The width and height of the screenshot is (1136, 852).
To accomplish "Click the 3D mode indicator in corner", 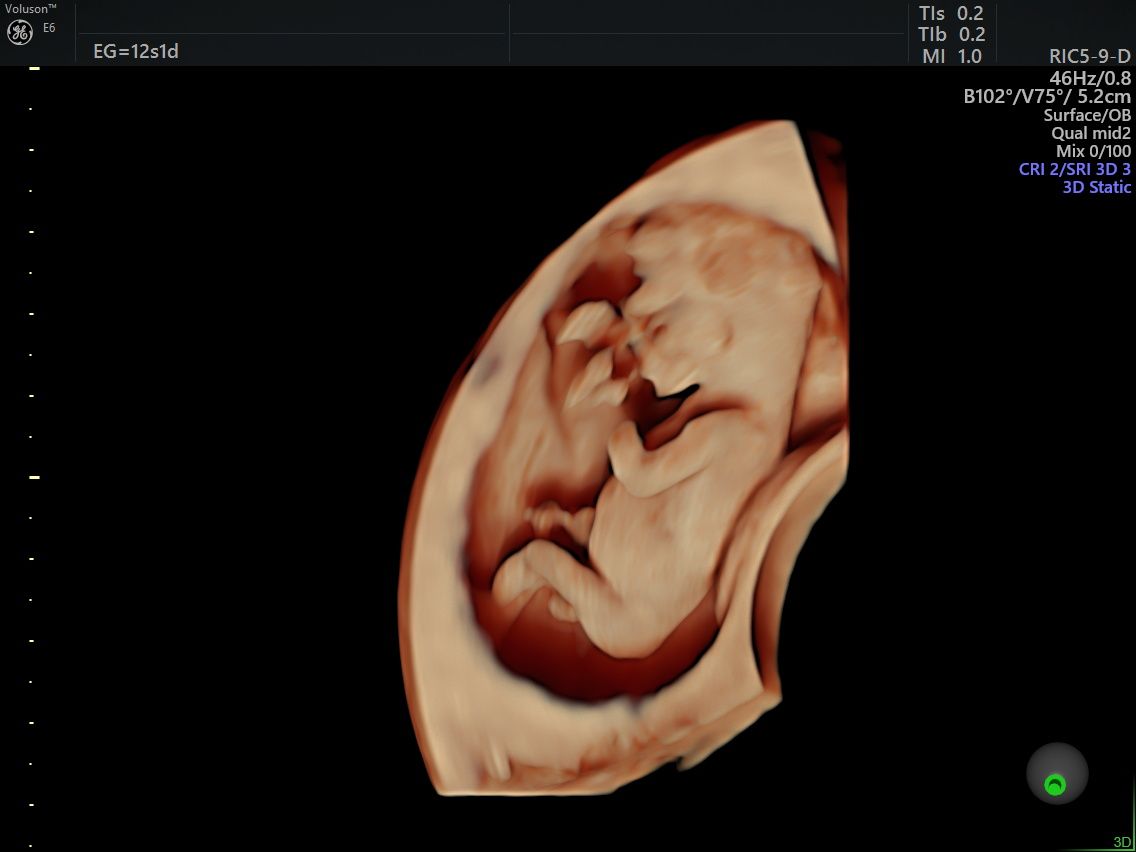I will tap(1122, 842).
